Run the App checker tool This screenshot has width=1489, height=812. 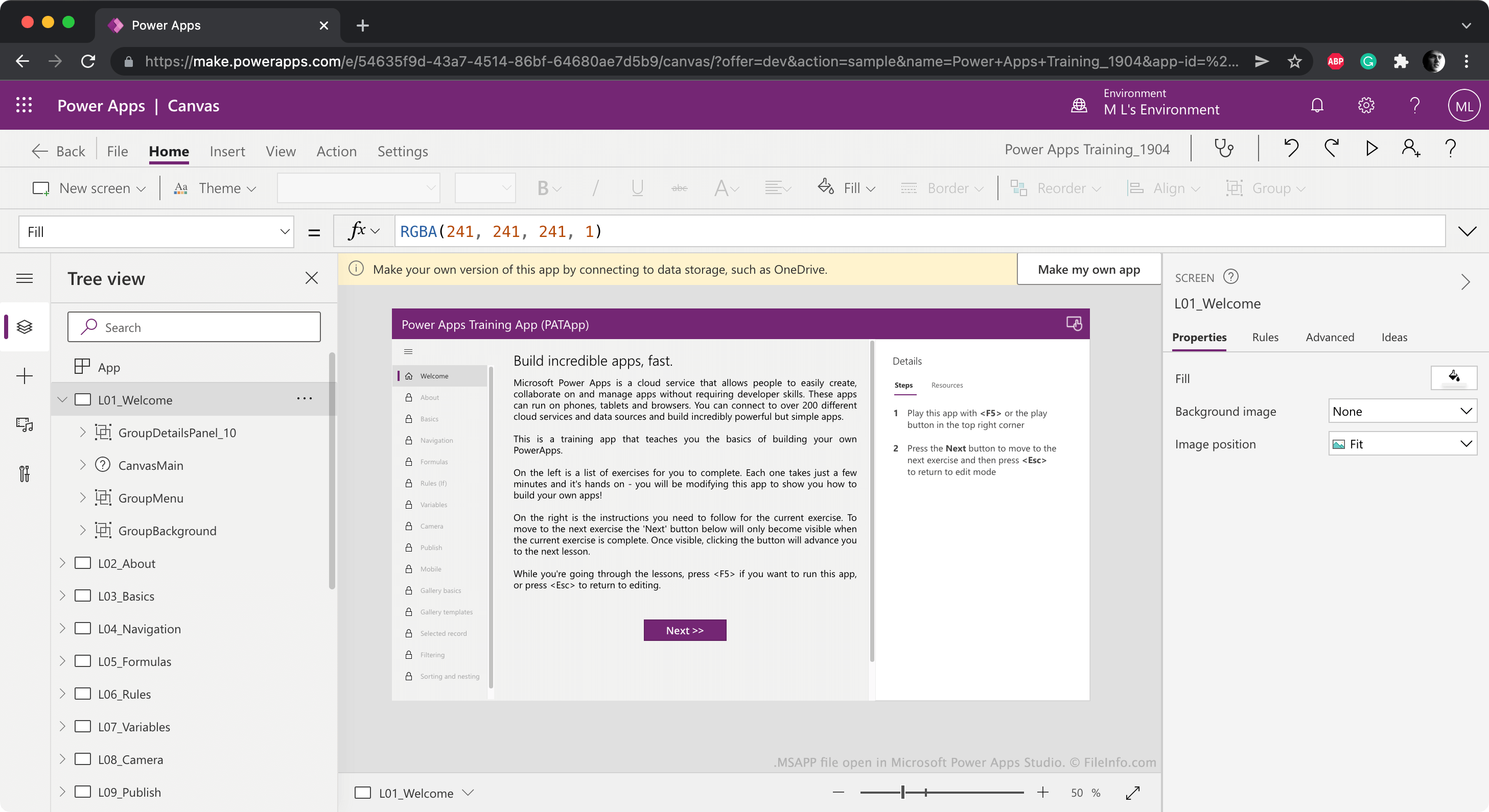(1225, 149)
